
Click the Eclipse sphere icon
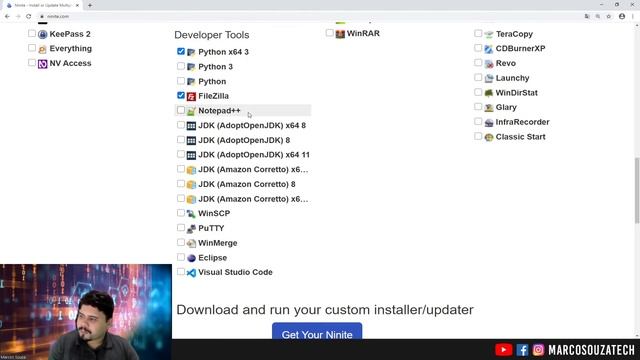click(191, 258)
